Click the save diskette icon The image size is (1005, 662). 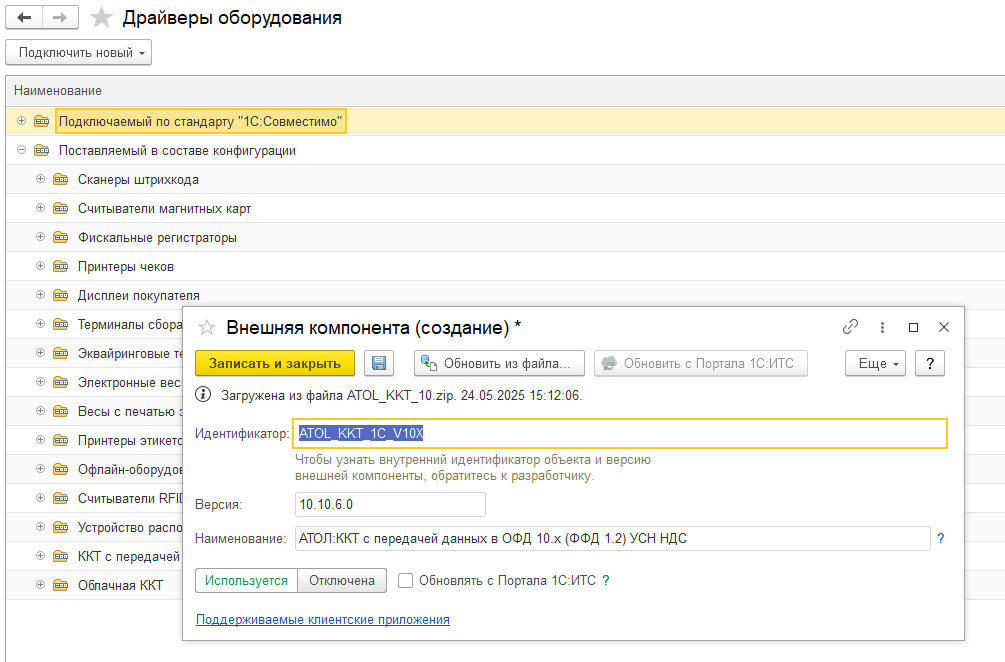coord(379,363)
